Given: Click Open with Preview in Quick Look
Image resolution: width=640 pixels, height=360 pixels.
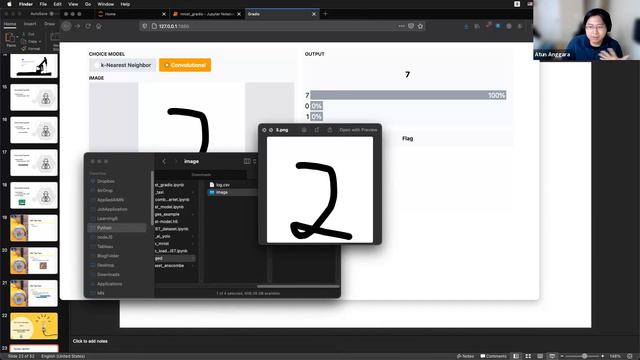Looking at the screenshot, I should [x=358, y=130].
